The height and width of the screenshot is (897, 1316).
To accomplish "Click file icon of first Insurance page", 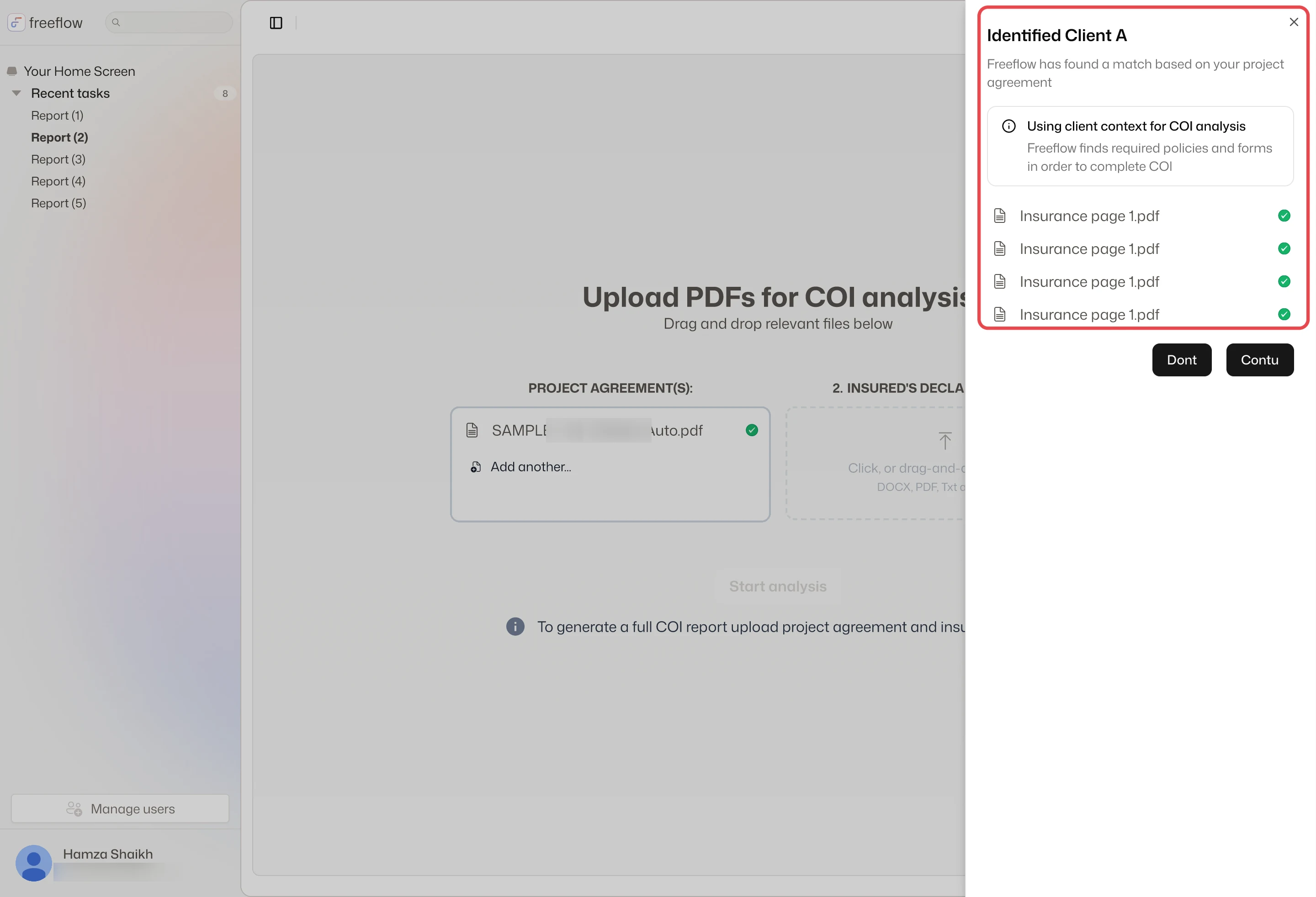I will [x=1000, y=216].
